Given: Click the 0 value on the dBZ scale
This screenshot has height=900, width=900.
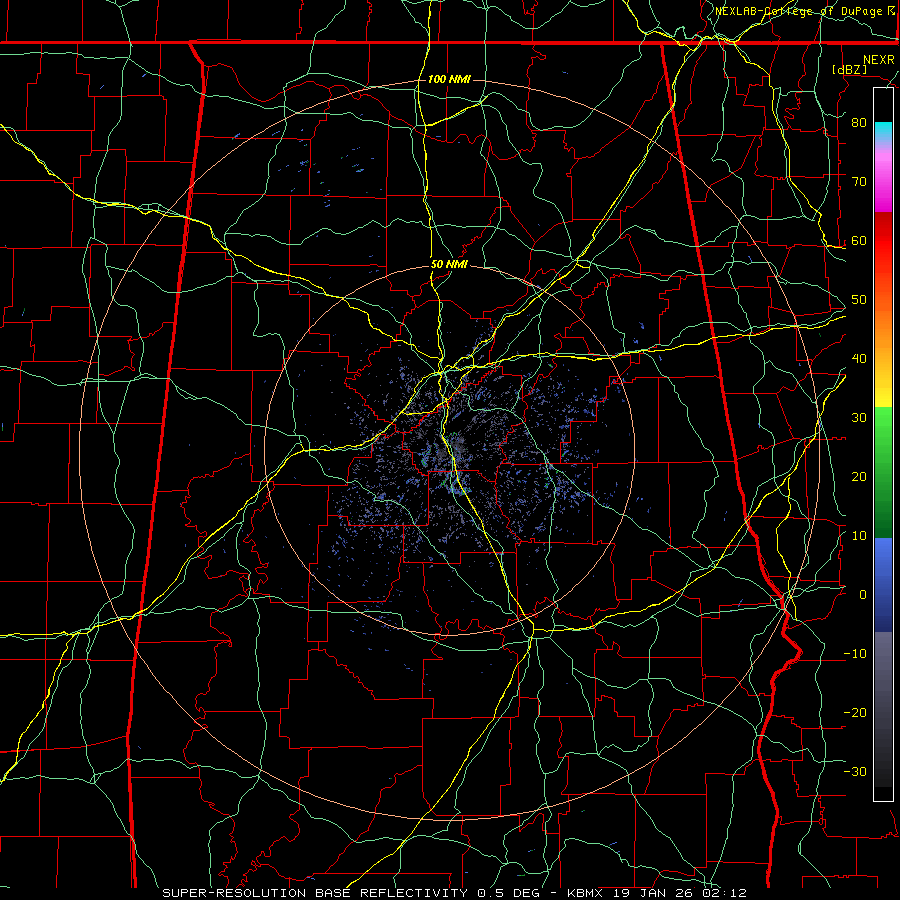Looking at the screenshot, I should (863, 594).
